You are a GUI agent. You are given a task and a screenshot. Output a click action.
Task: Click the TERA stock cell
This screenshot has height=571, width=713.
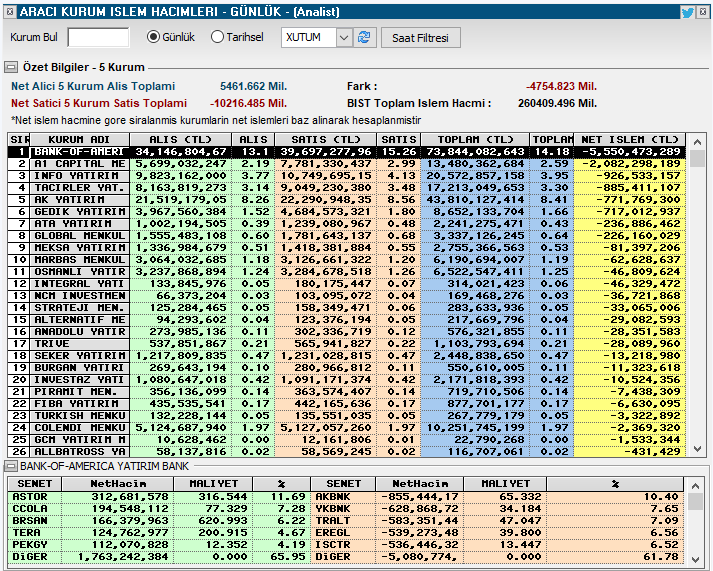click(35, 533)
